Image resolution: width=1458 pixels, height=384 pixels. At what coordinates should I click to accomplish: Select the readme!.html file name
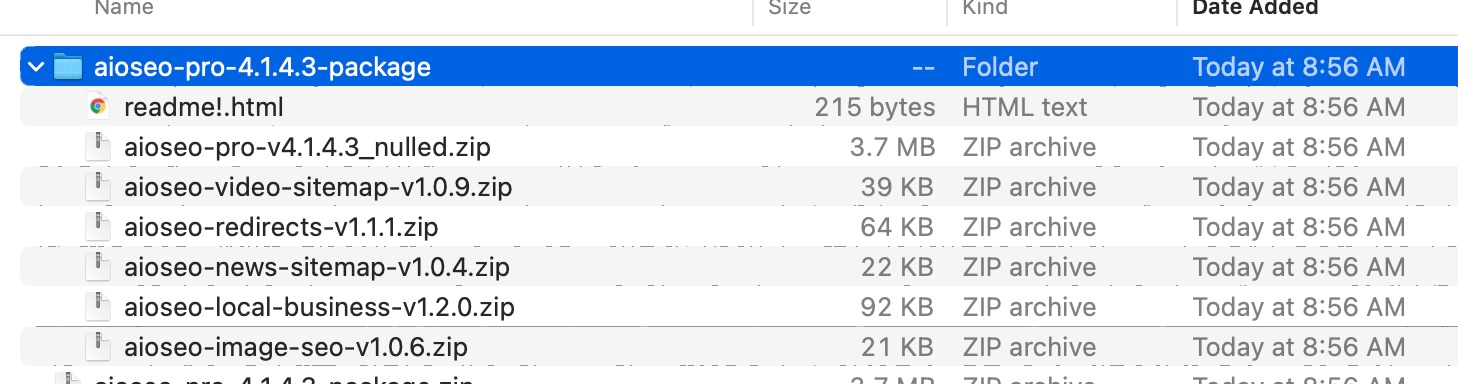[204, 107]
